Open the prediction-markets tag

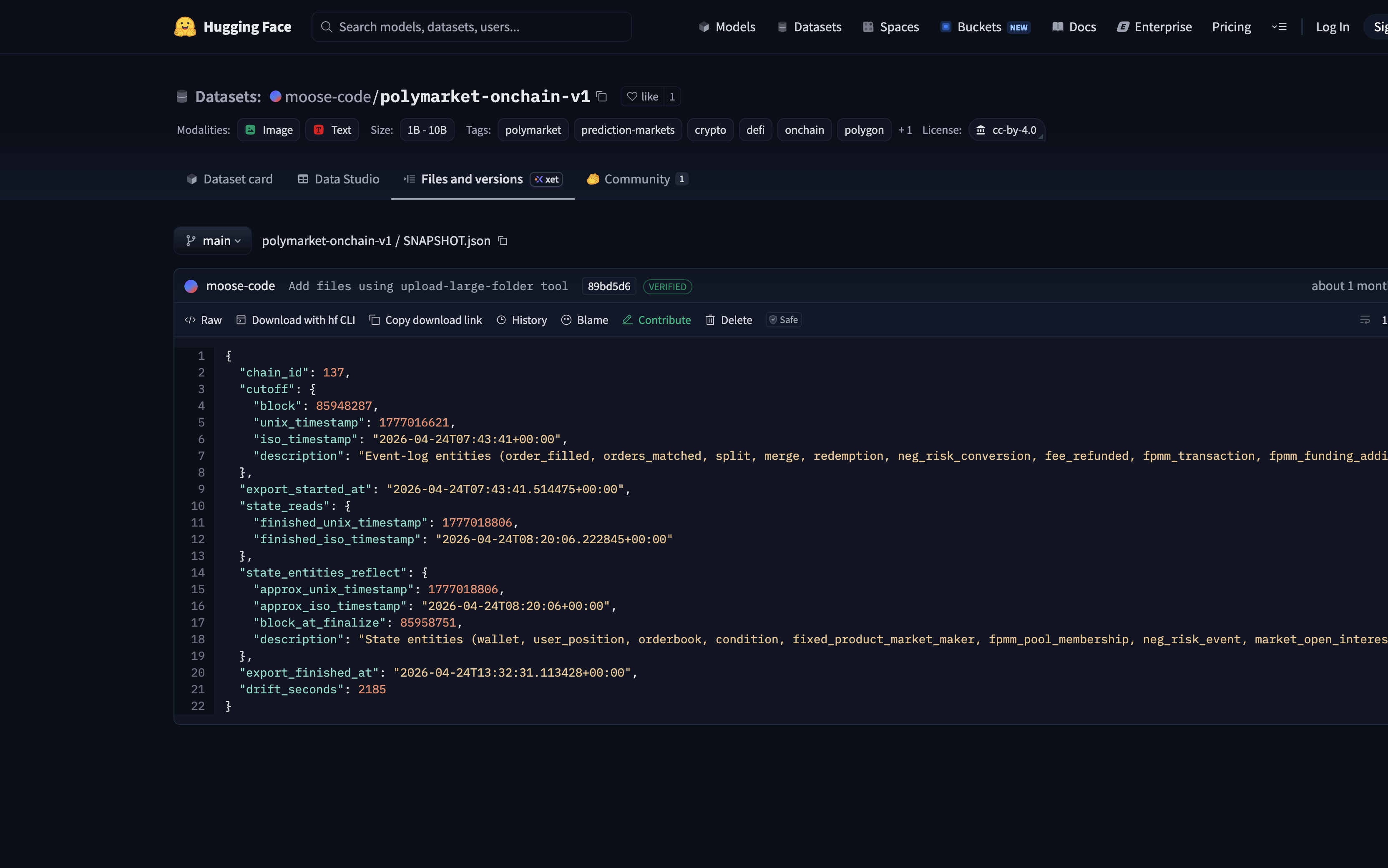pos(628,130)
